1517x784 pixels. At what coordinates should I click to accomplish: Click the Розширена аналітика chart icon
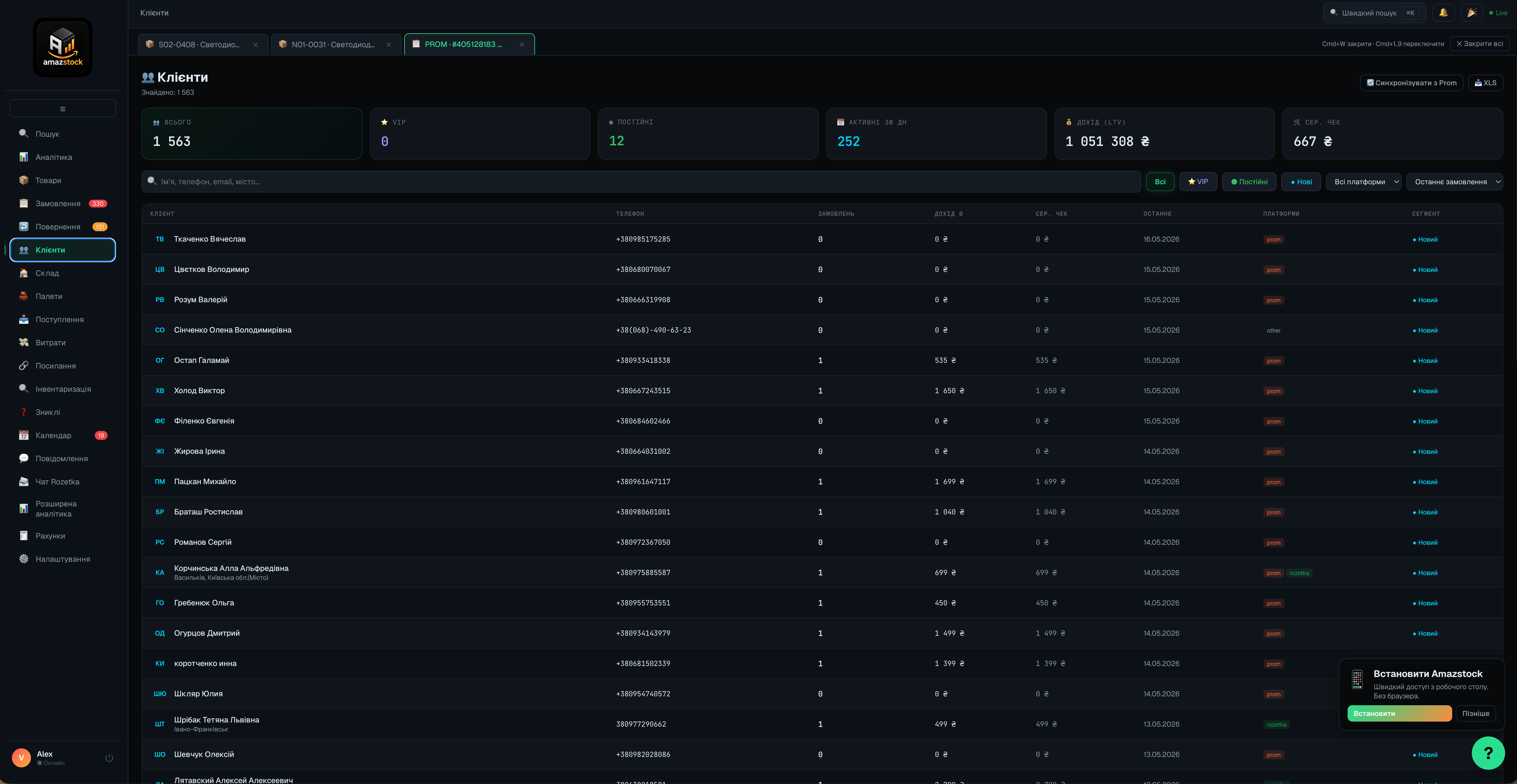(23, 508)
